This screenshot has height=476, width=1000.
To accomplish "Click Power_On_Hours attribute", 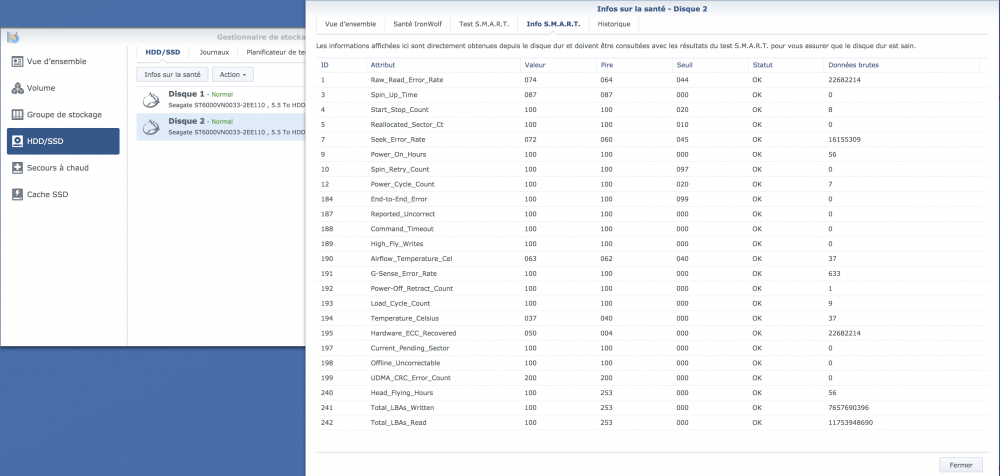I will coord(399,154).
